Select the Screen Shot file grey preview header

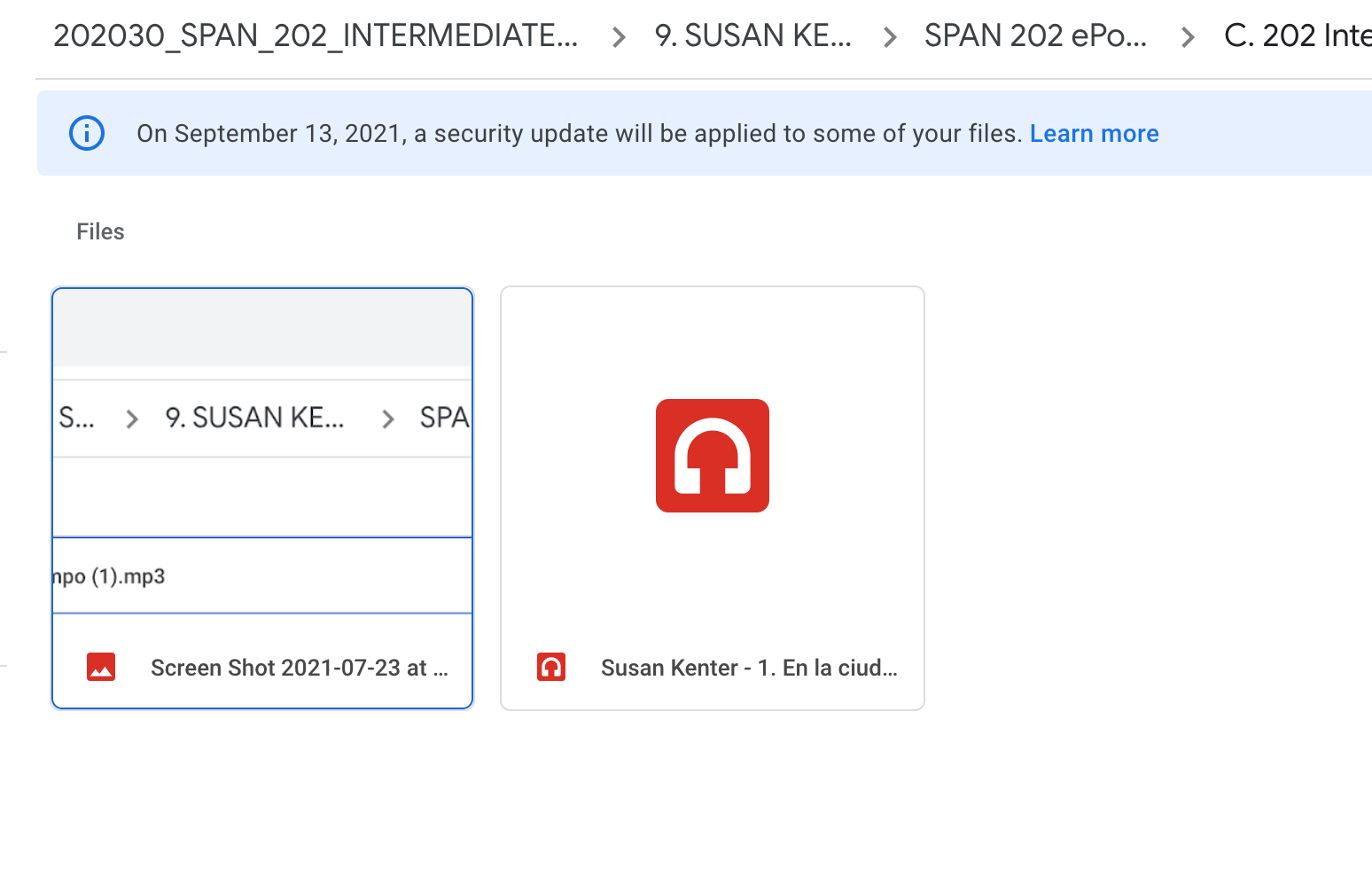point(262,328)
